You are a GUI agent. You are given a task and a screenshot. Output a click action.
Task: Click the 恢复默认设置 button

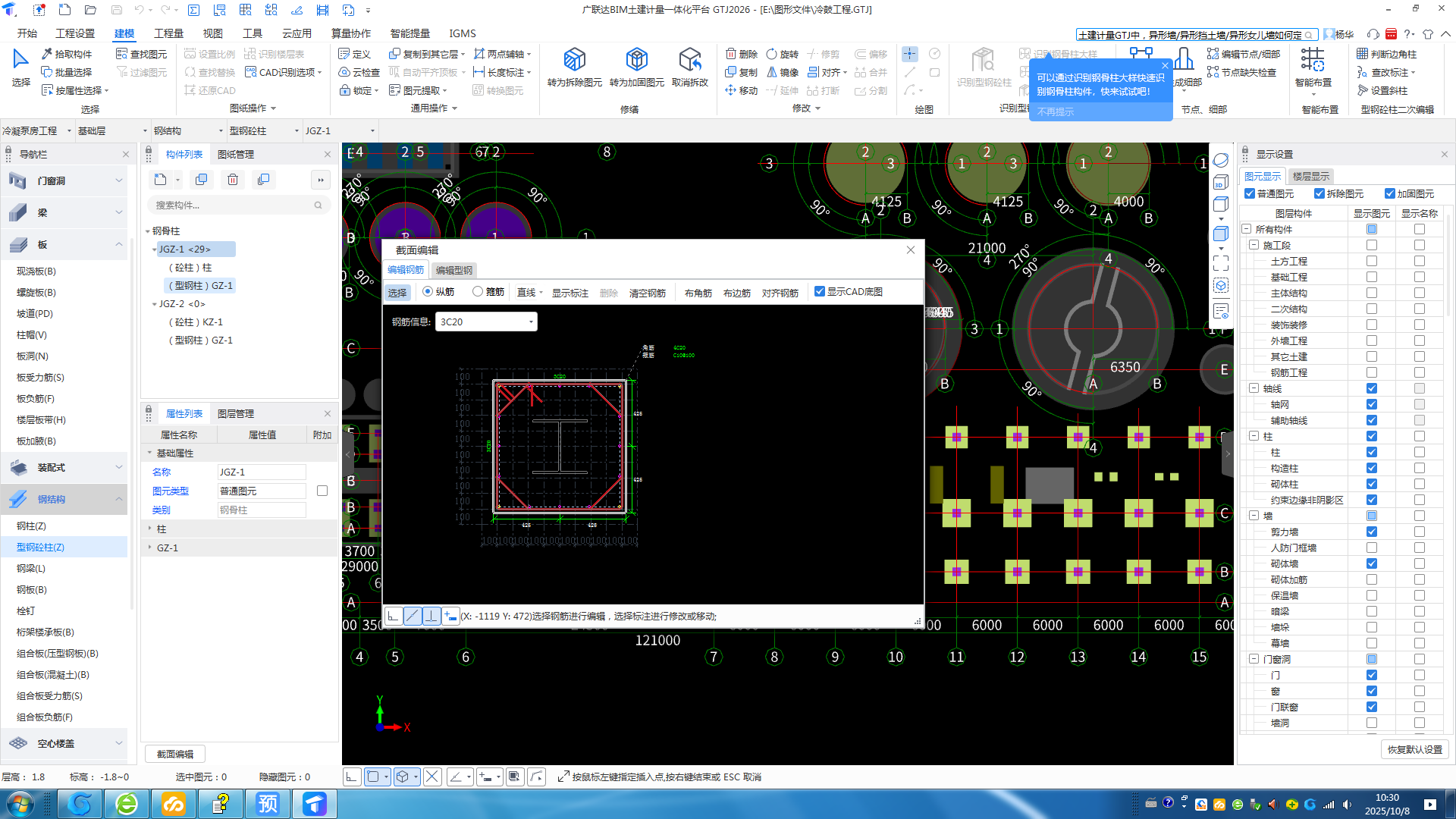[x=1414, y=749]
